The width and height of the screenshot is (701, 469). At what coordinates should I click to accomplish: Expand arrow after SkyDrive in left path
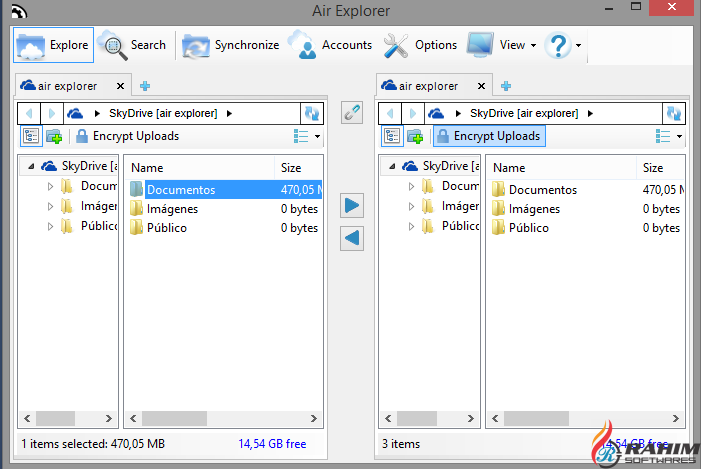click(x=229, y=114)
